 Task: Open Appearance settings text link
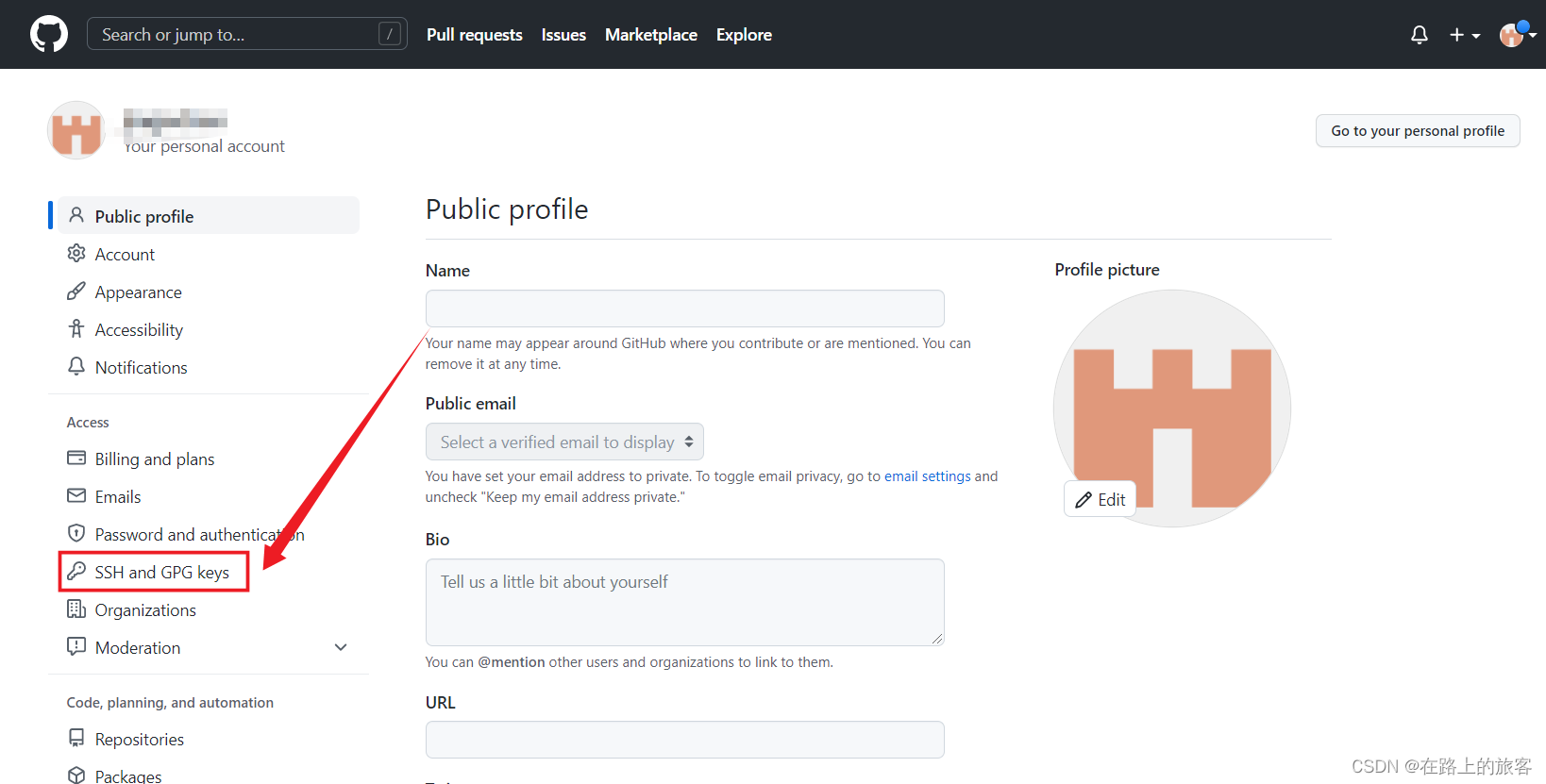click(x=139, y=292)
